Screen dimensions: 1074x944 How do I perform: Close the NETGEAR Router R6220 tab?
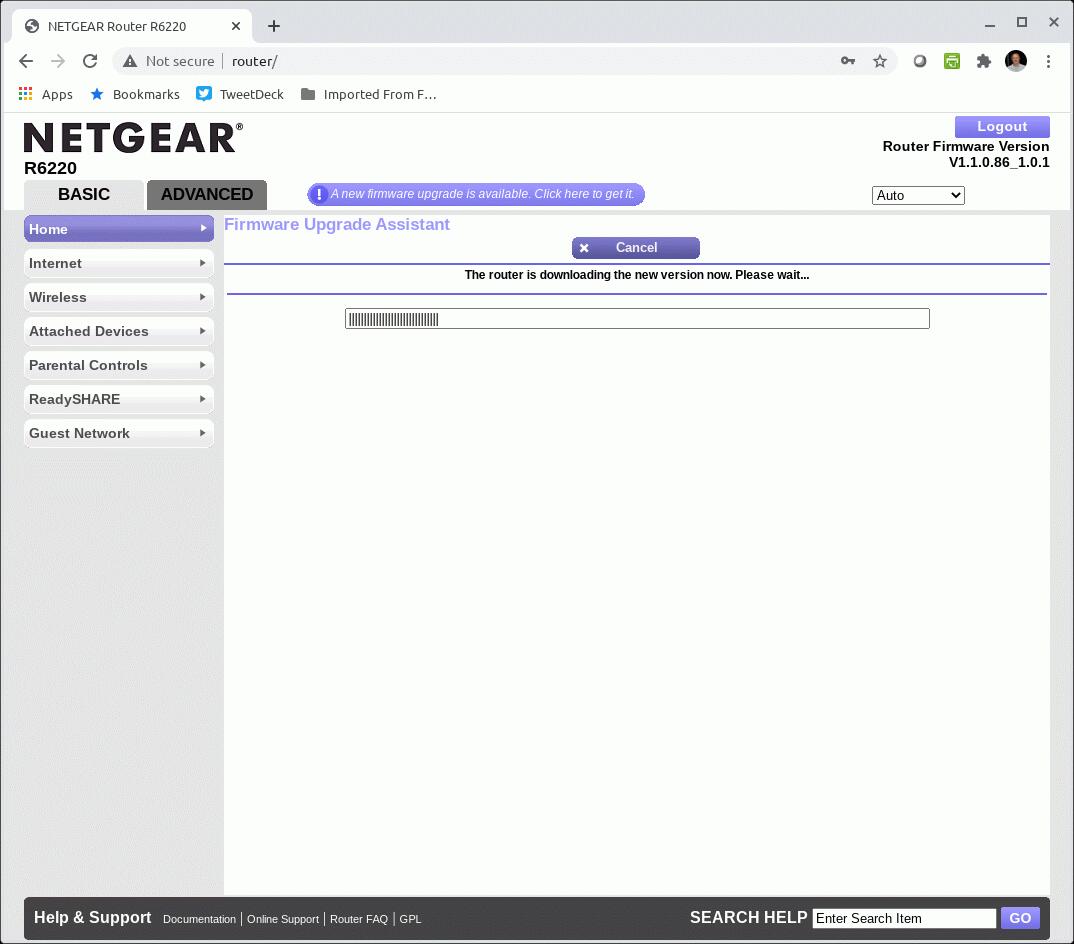tap(236, 26)
